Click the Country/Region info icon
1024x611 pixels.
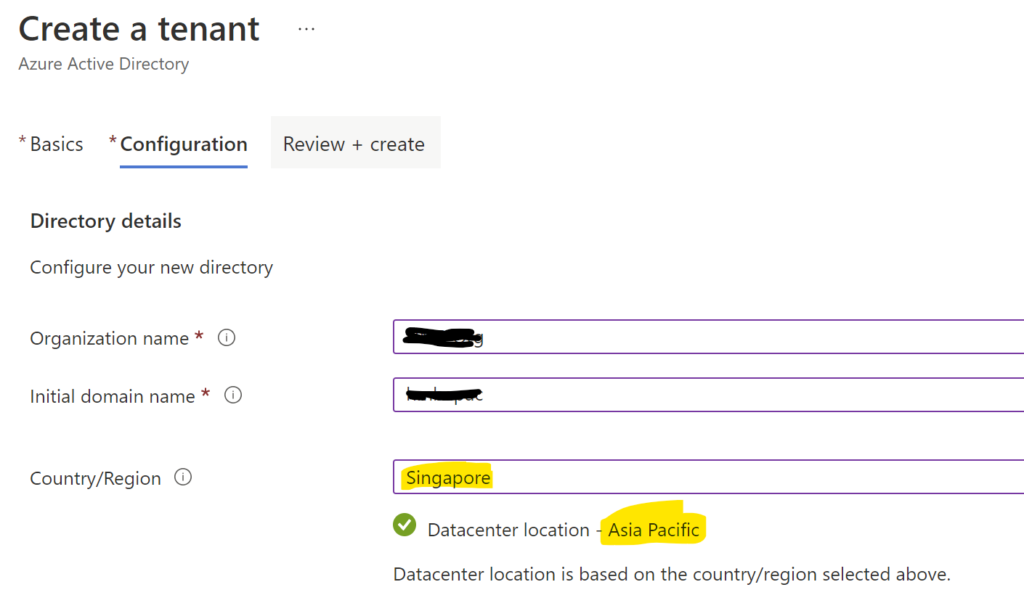tap(183, 477)
